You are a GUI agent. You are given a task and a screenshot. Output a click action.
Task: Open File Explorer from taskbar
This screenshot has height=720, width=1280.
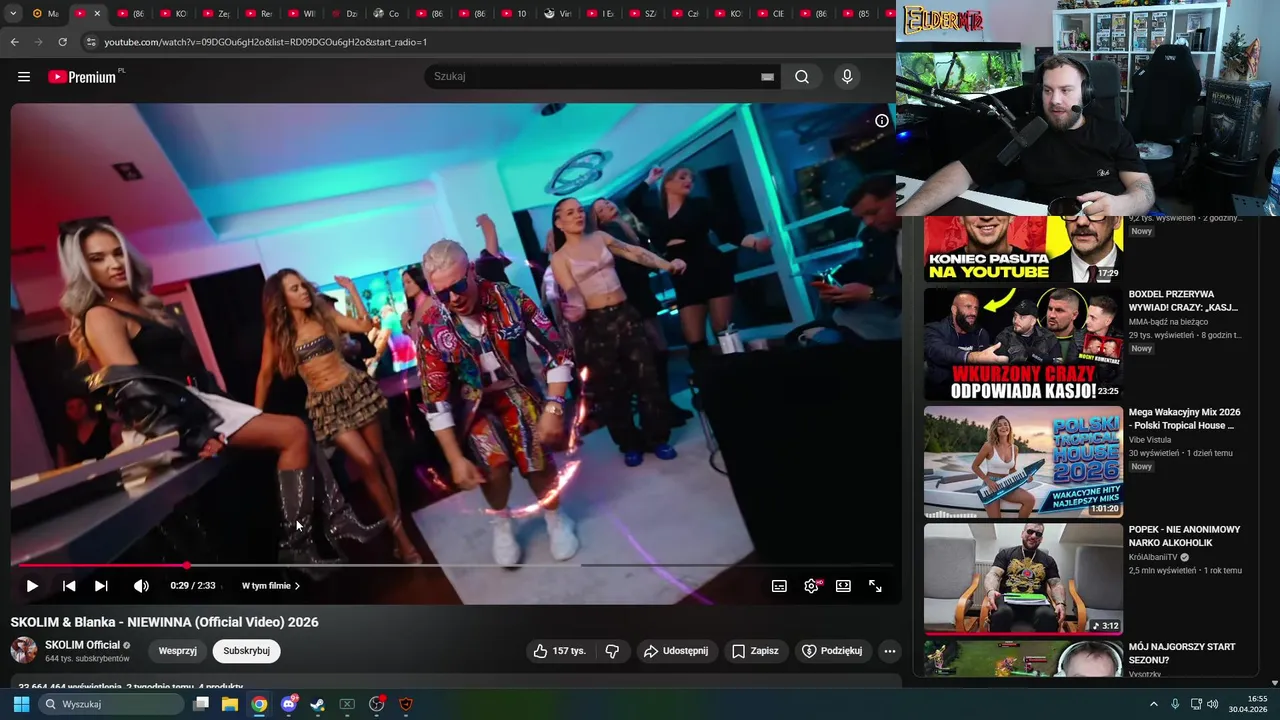(230, 704)
